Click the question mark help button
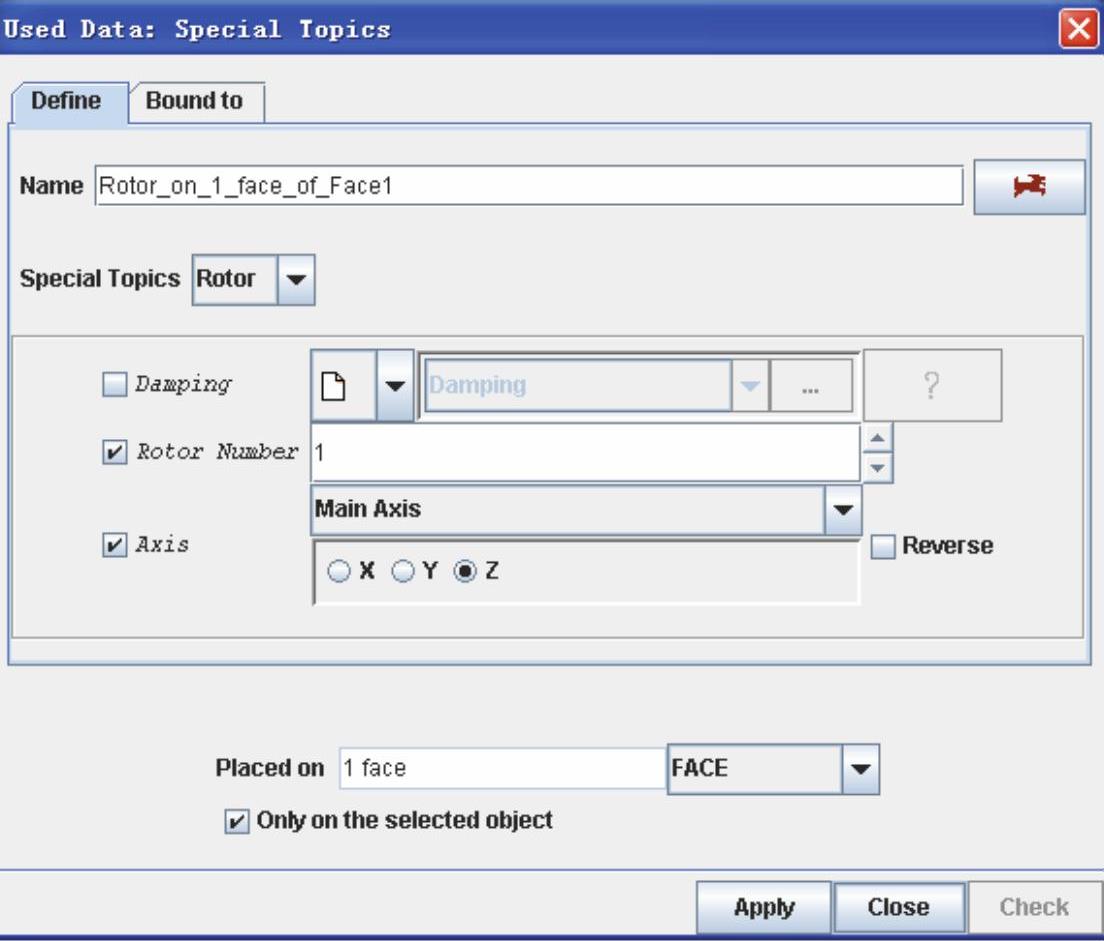 [x=931, y=386]
